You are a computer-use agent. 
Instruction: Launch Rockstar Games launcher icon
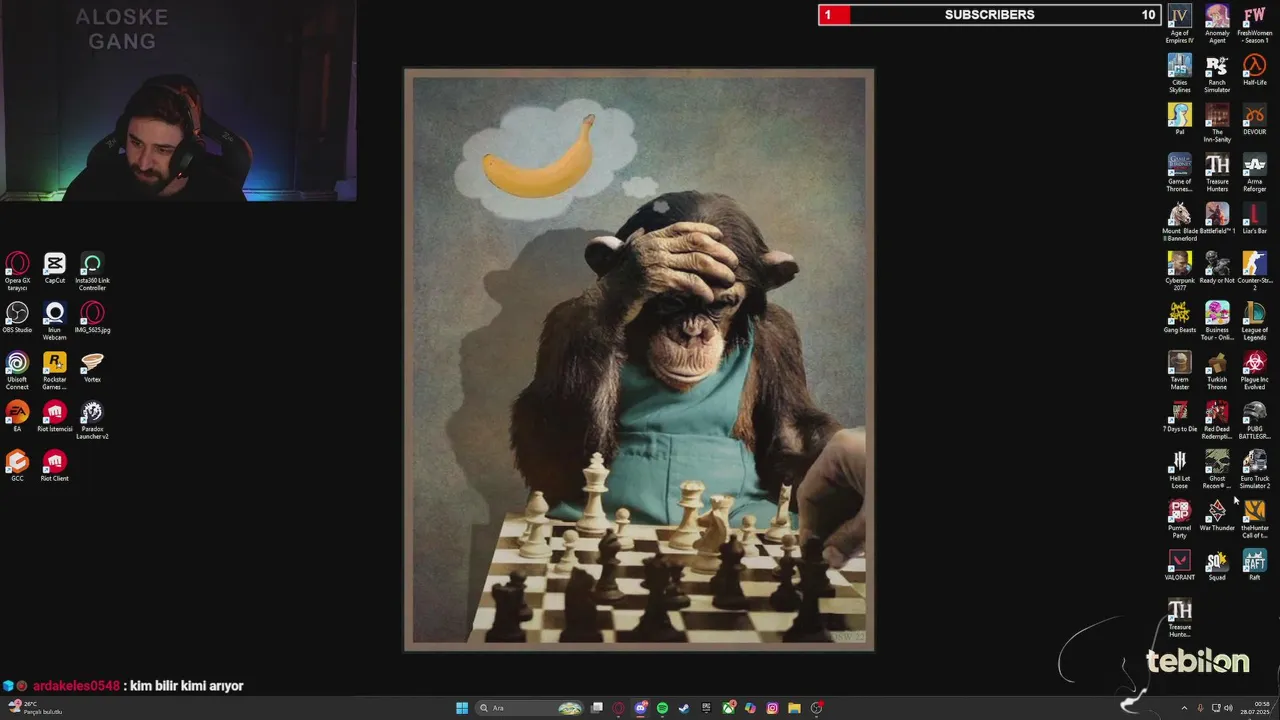point(55,370)
